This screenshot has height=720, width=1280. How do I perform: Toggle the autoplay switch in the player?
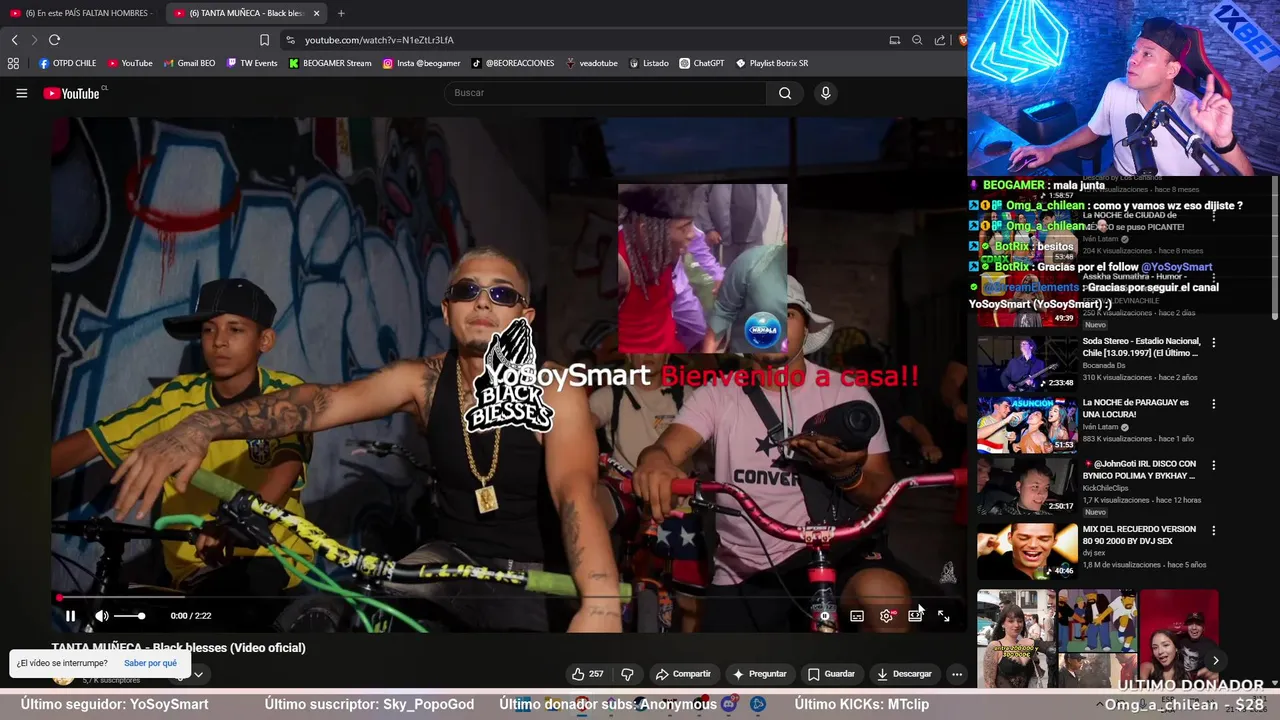[826, 616]
